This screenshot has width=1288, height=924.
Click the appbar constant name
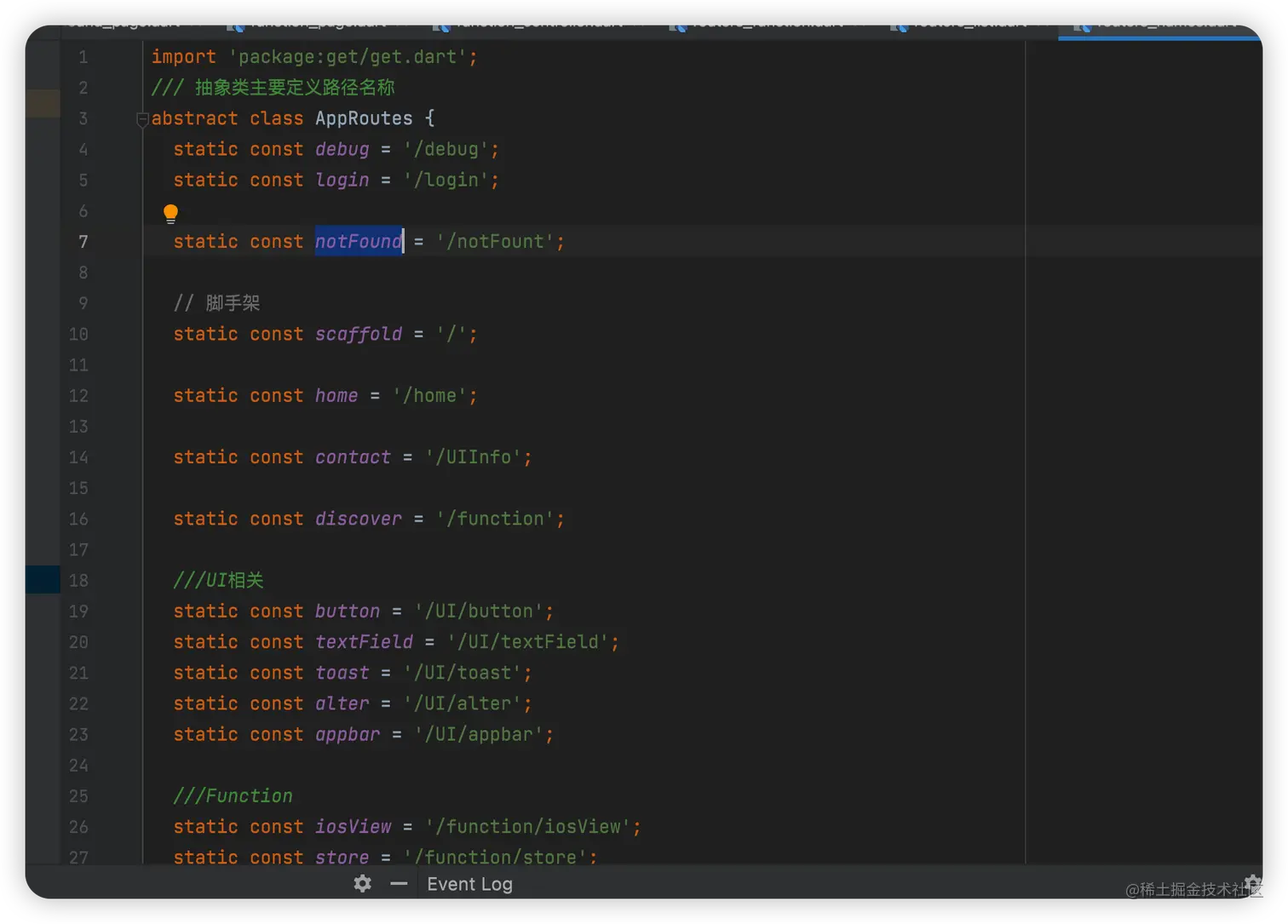pyautogui.click(x=348, y=734)
